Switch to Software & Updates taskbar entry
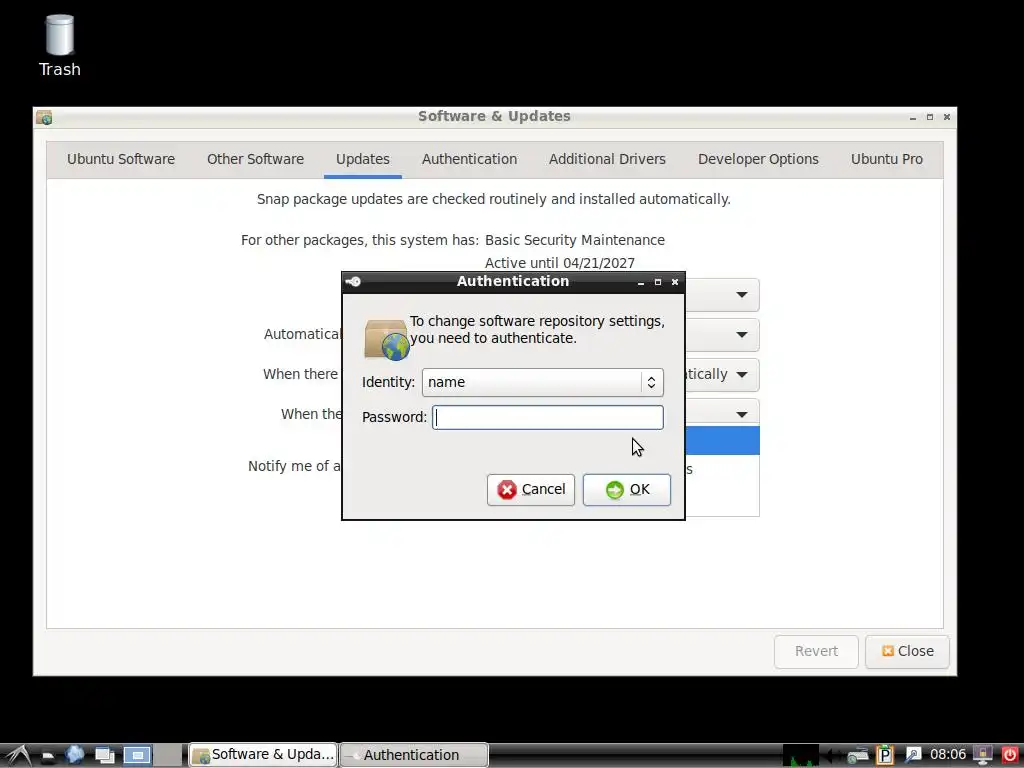This screenshot has width=1024, height=768. (263, 755)
